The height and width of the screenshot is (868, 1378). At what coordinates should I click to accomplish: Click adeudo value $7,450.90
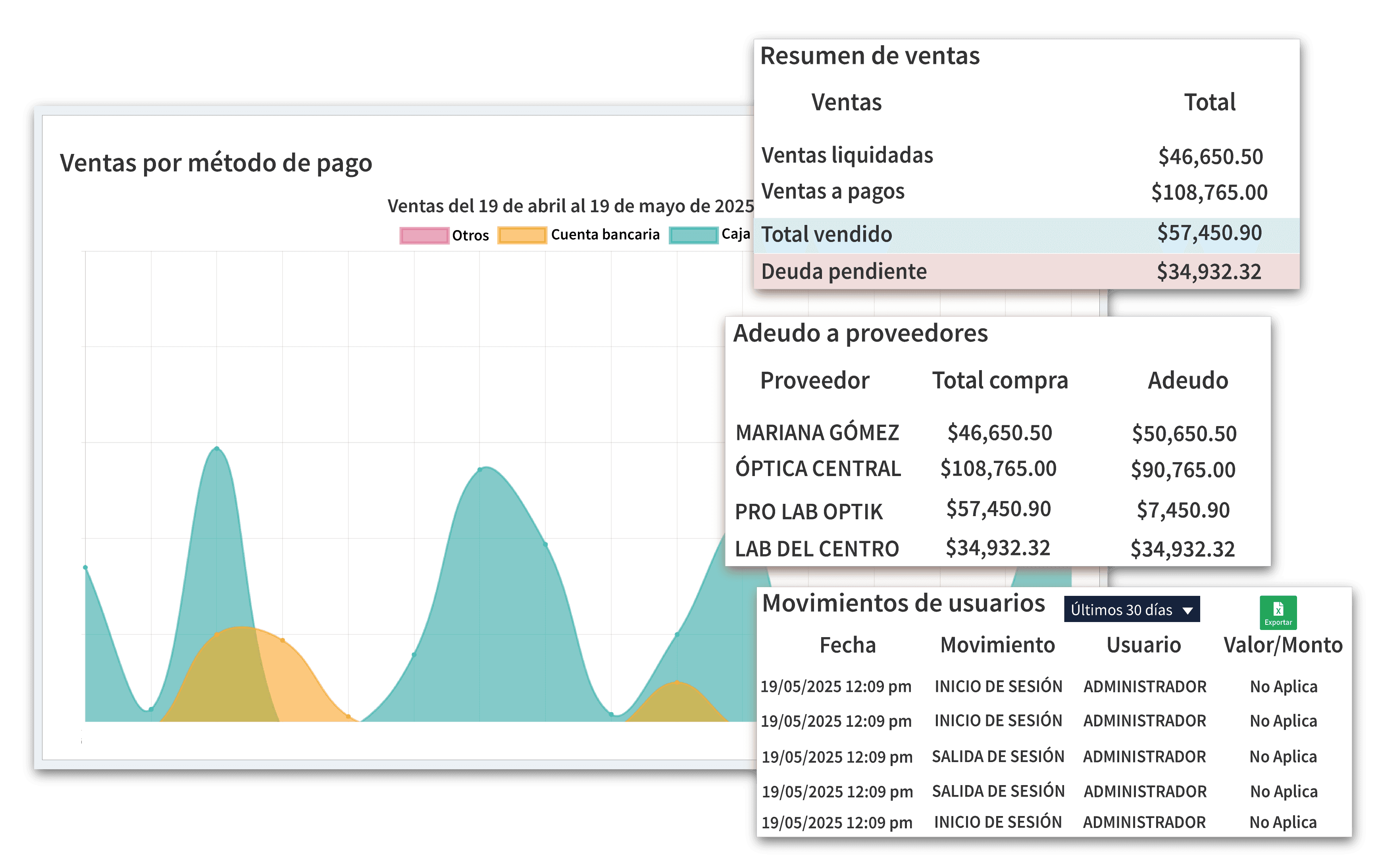[1183, 510]
